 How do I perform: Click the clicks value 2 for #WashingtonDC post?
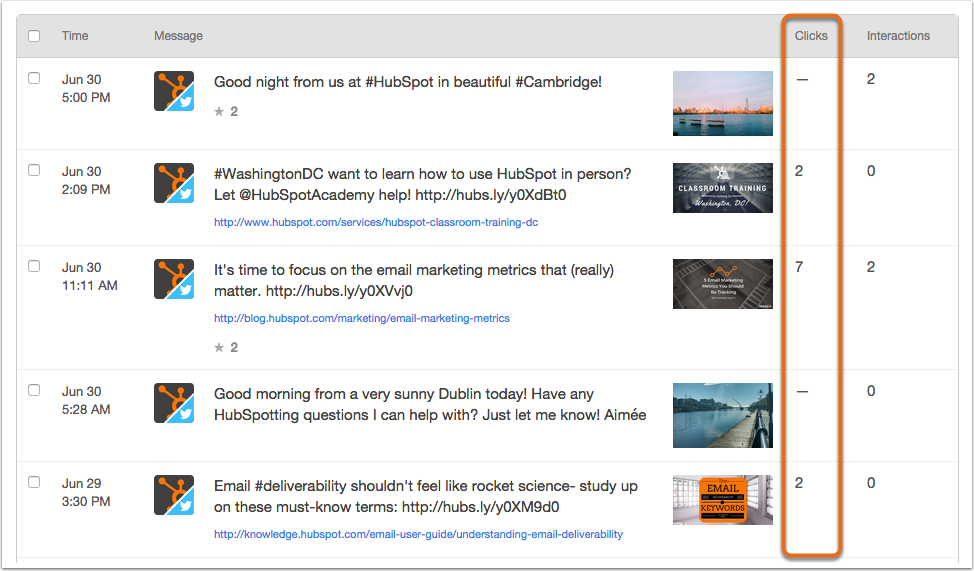[799, 171]
